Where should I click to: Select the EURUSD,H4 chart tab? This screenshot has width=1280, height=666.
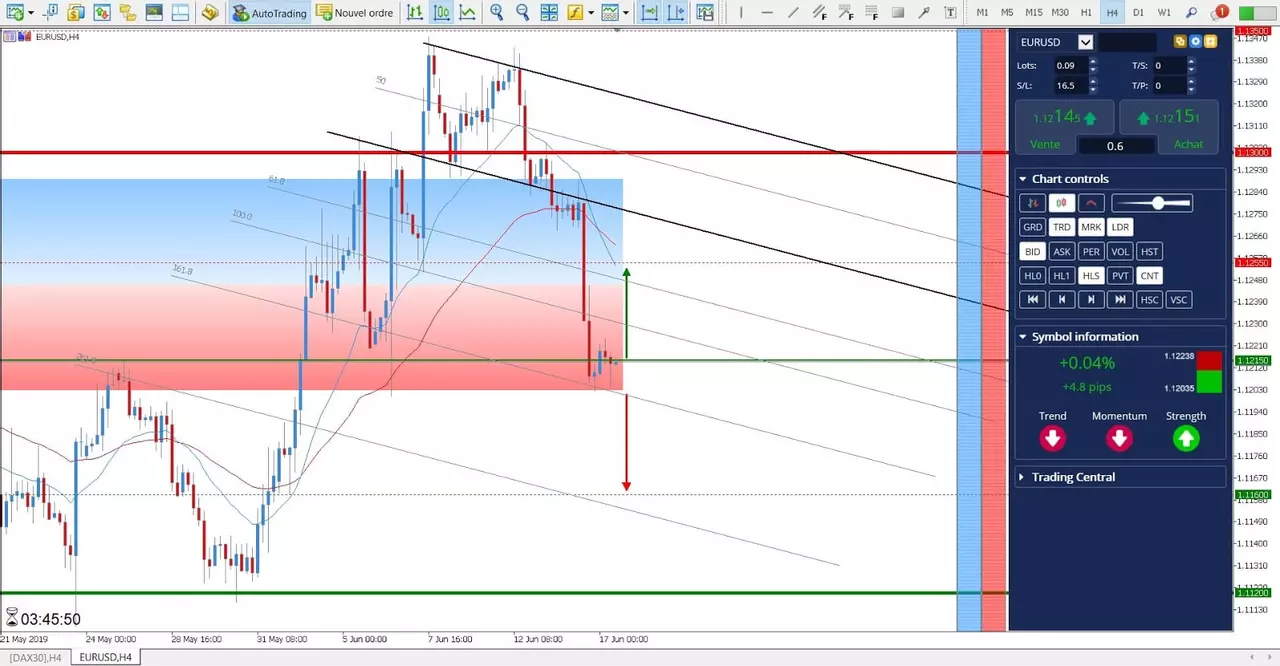(105, 657)
